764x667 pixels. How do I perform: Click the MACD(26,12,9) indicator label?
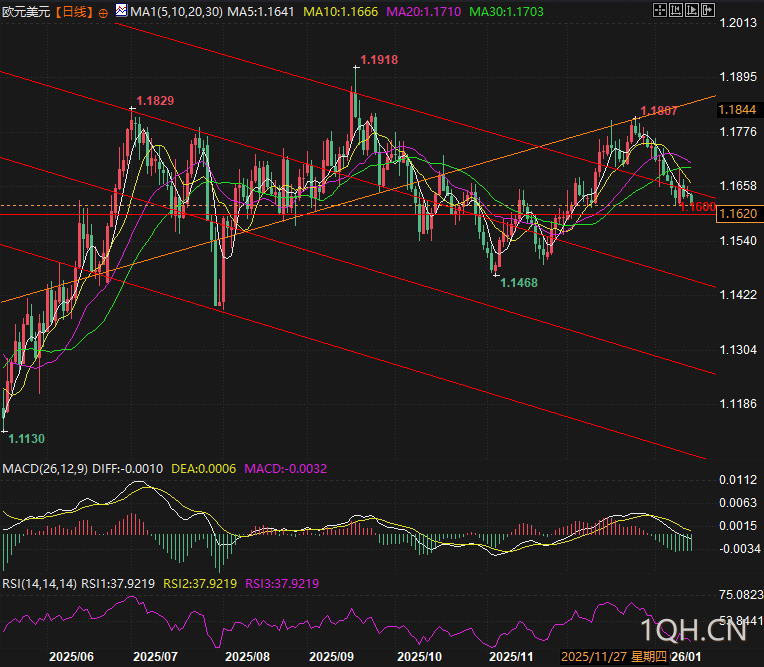pos(45,469)
